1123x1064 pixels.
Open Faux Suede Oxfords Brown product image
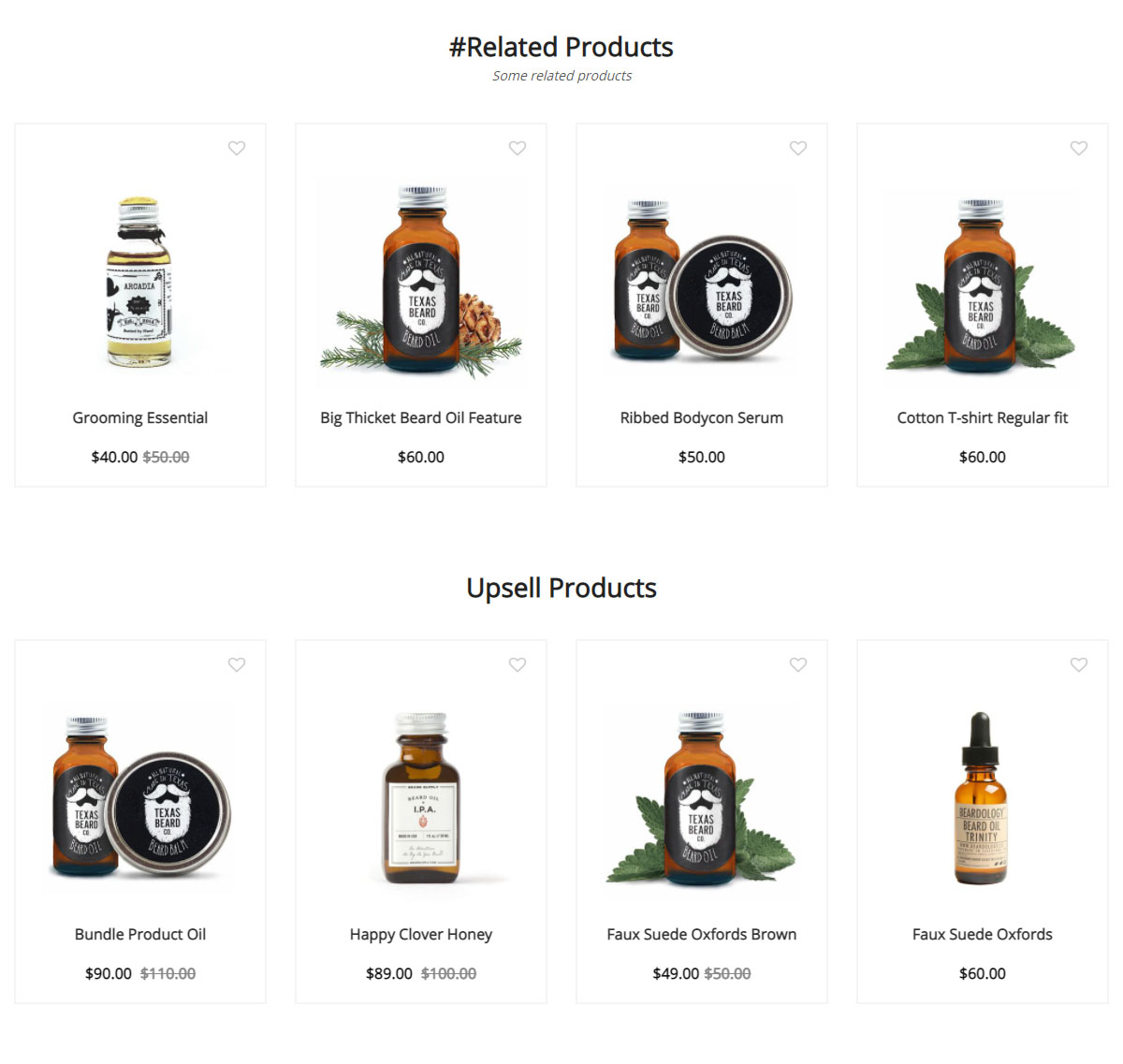(702, 798)
